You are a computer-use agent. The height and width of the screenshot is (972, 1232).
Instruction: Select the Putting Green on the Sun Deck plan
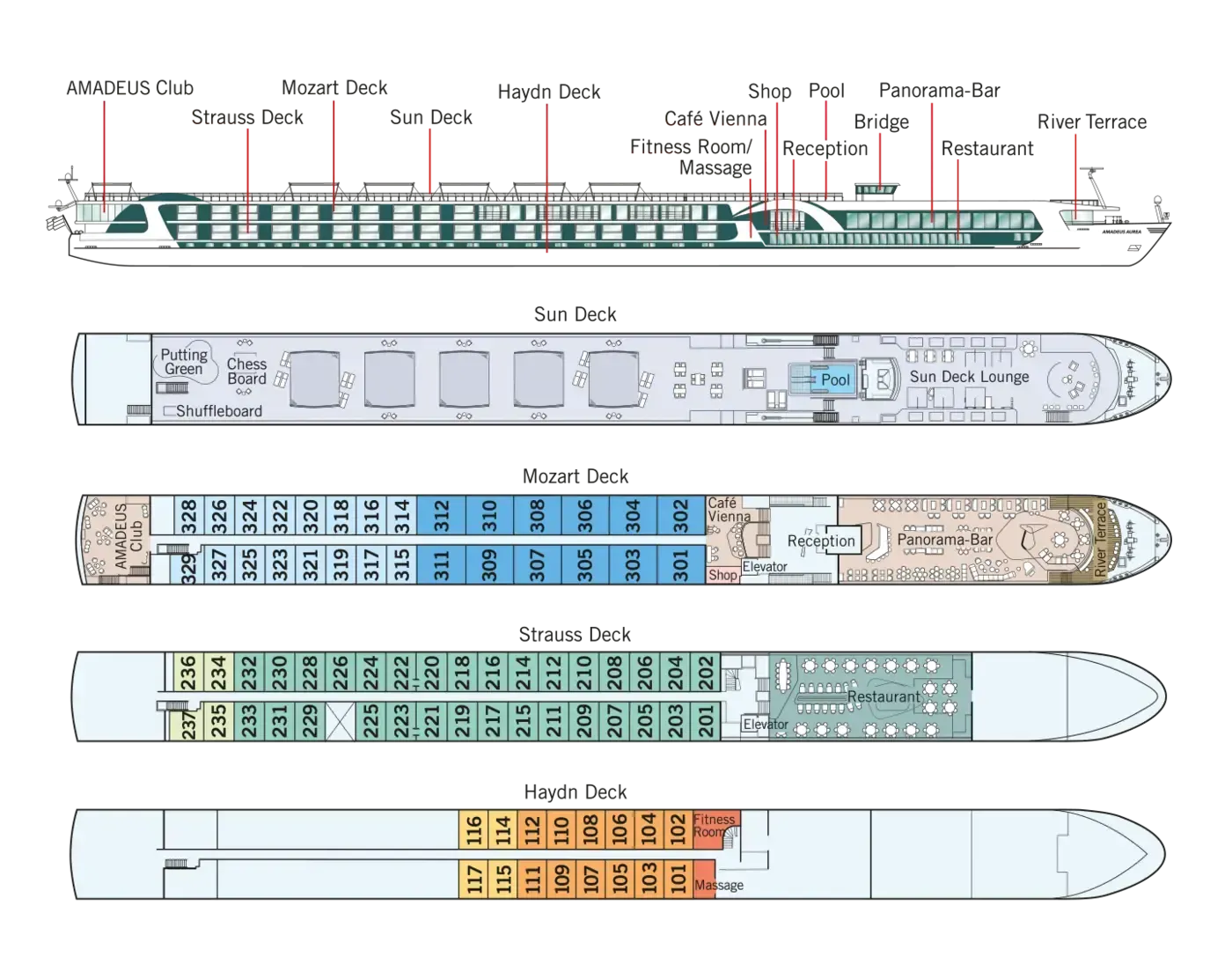tap(184, 362)
